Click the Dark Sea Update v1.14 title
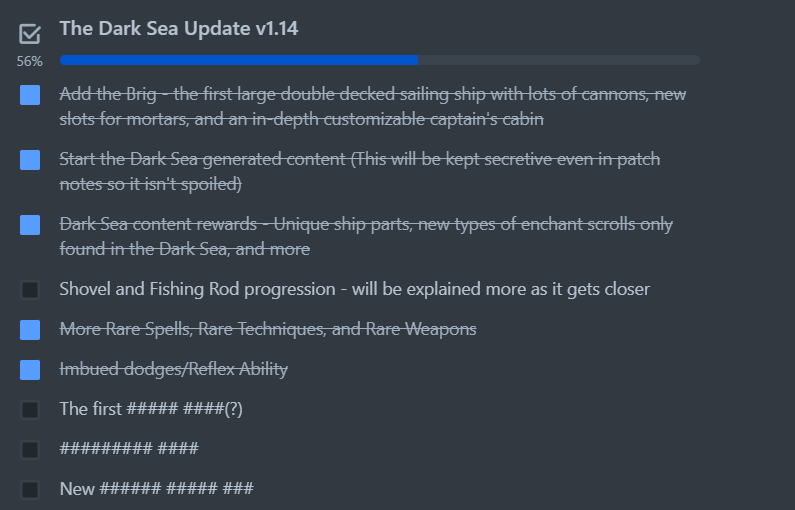This screenshot has height=510, width=795. [178, 28]
